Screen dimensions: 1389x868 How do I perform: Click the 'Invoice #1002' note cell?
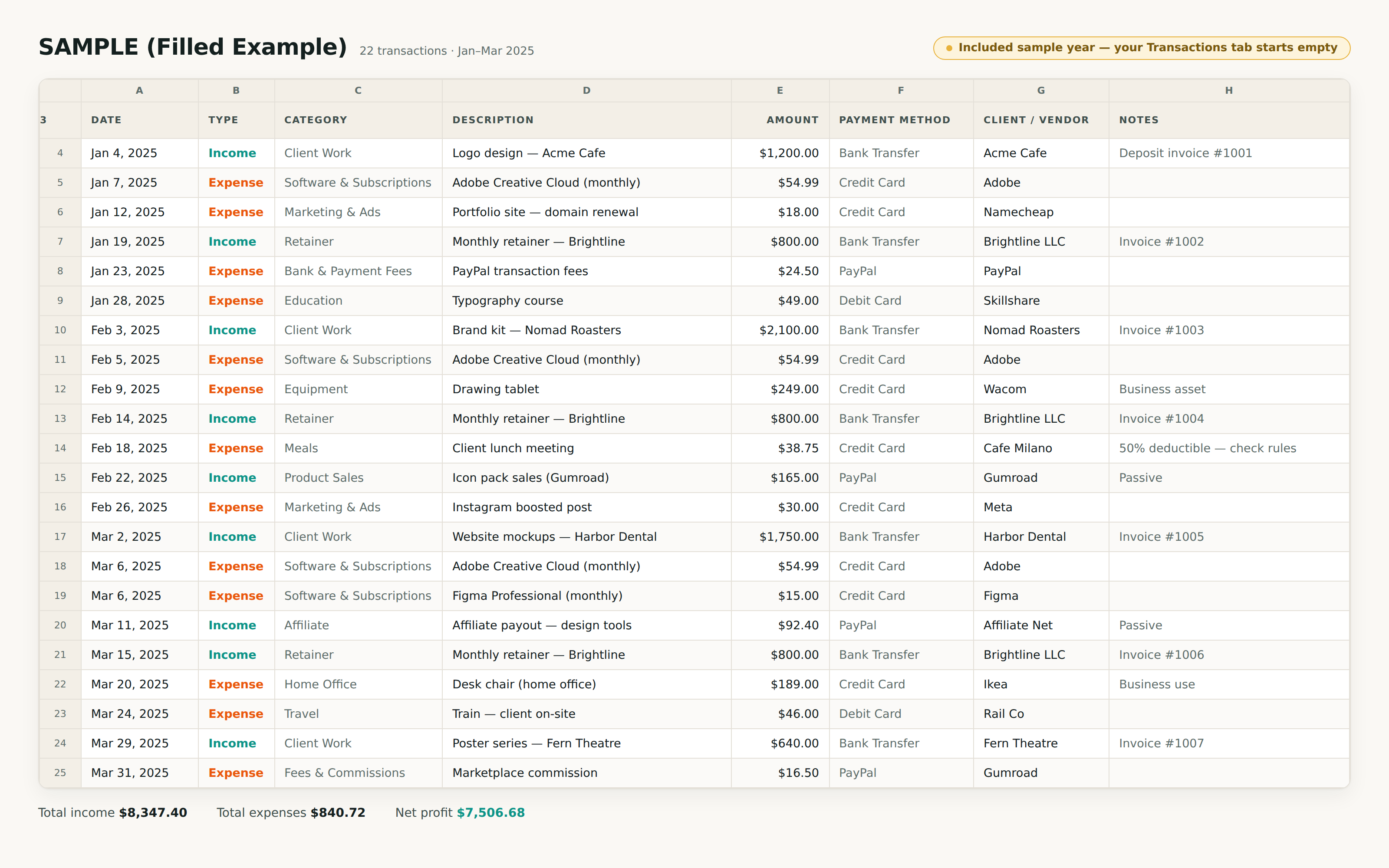(1229, 242)
